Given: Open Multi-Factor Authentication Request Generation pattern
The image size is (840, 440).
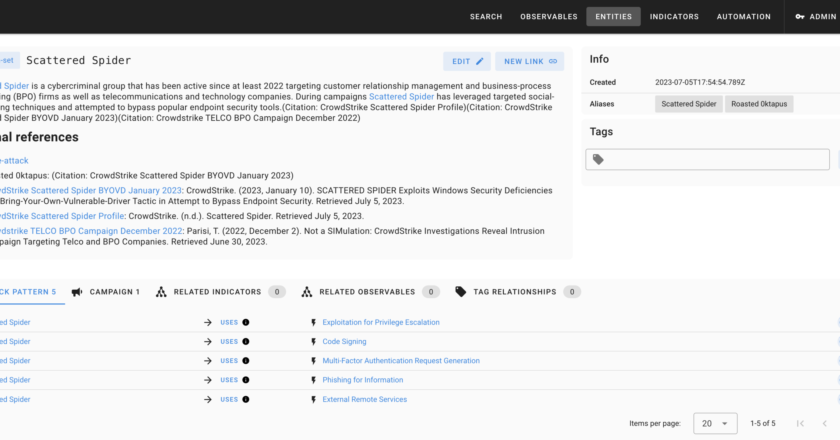Looking at the screenshot, I should coord(401,361).
